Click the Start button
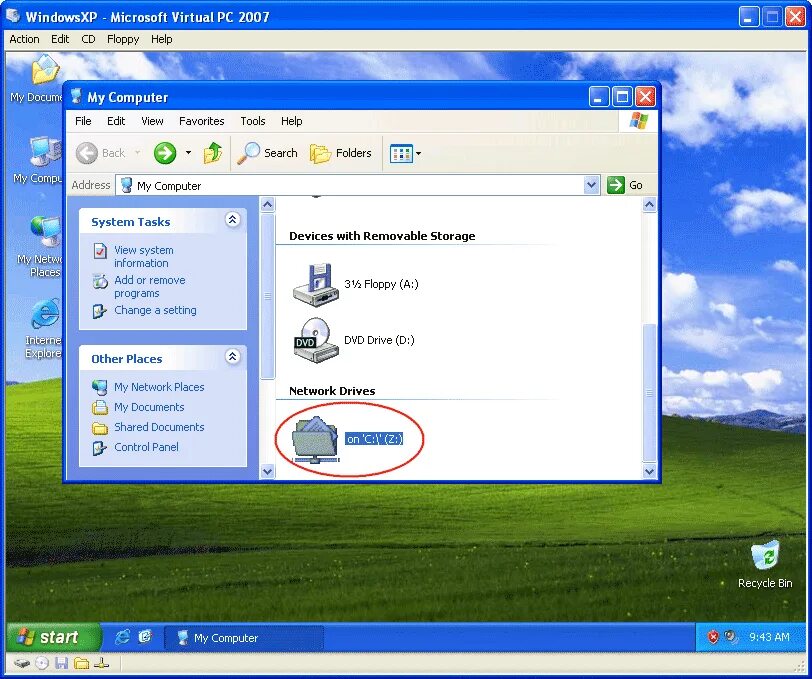Viewport: 812px width, 679px height. click(53, 638)
